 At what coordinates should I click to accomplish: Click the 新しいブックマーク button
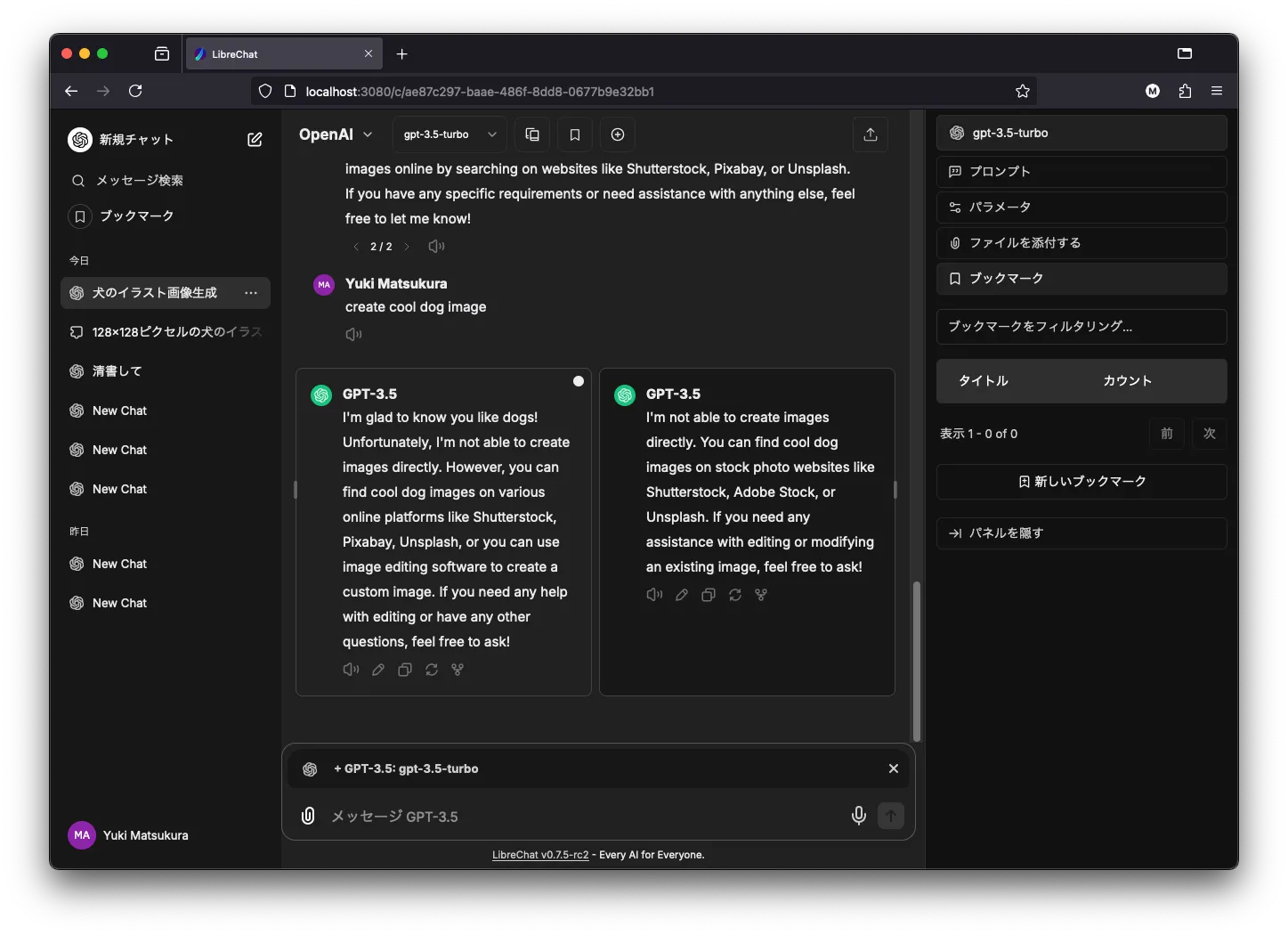tap(1081, 482)
